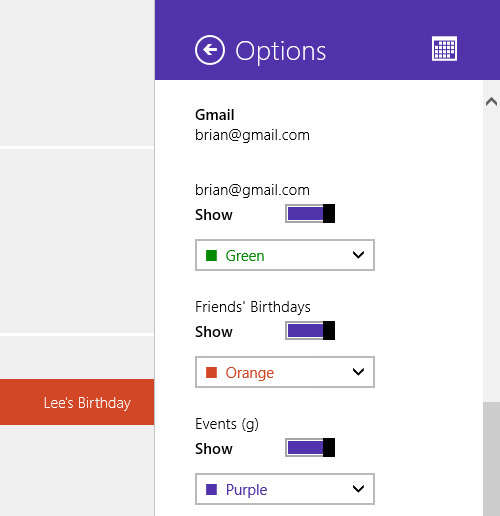Screen dimensions: 500x516
Task: Toggle Show switch for Events (g)
Action: pos(310,447)
